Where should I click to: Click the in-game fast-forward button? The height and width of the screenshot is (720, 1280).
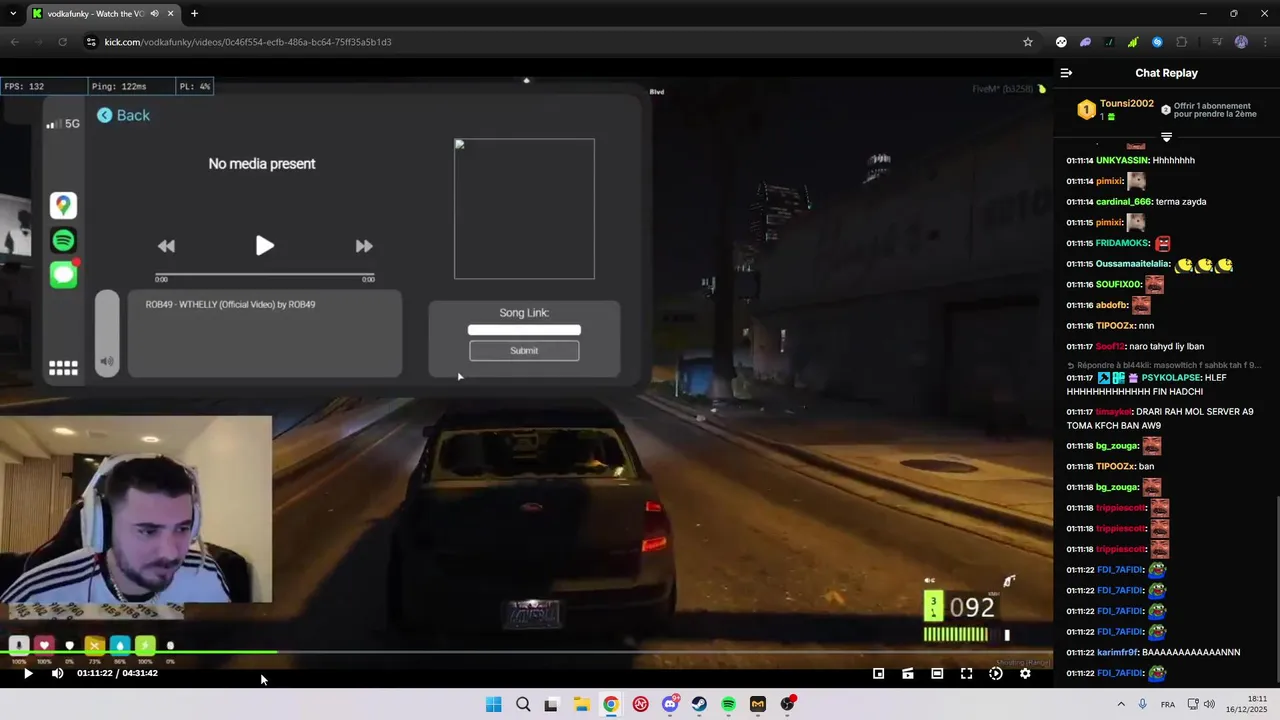364,246
